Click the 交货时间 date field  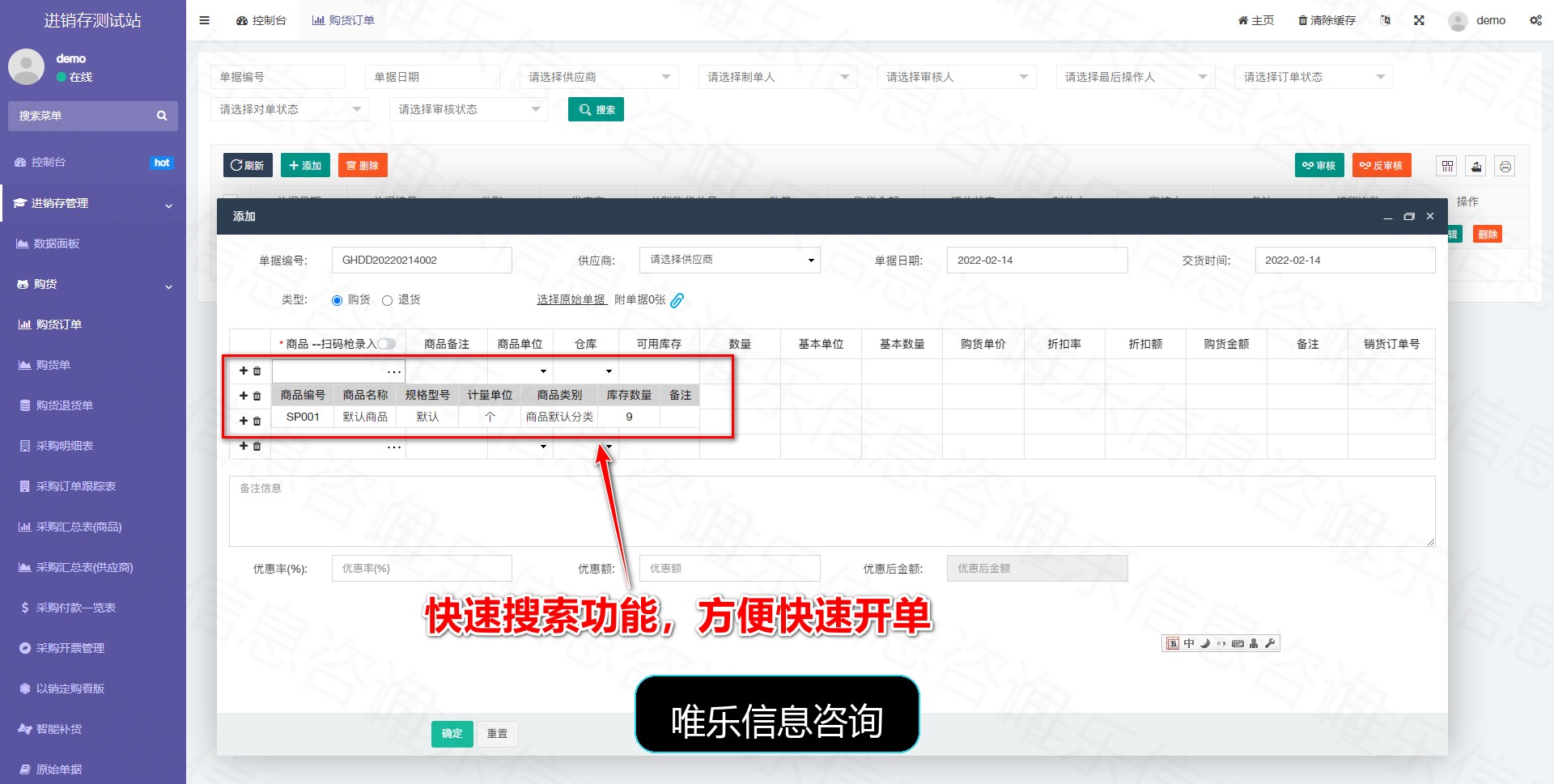tap(1345, 260)
